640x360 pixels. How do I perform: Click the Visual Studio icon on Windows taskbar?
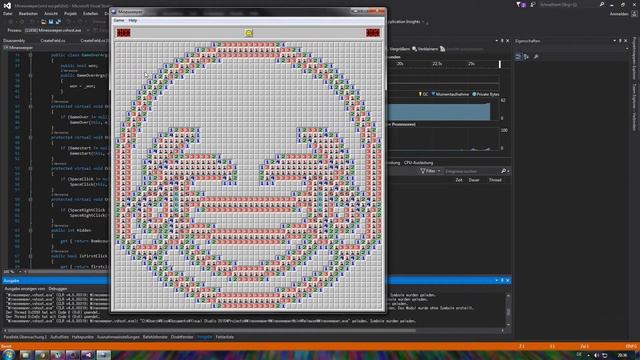click(87, 355)
